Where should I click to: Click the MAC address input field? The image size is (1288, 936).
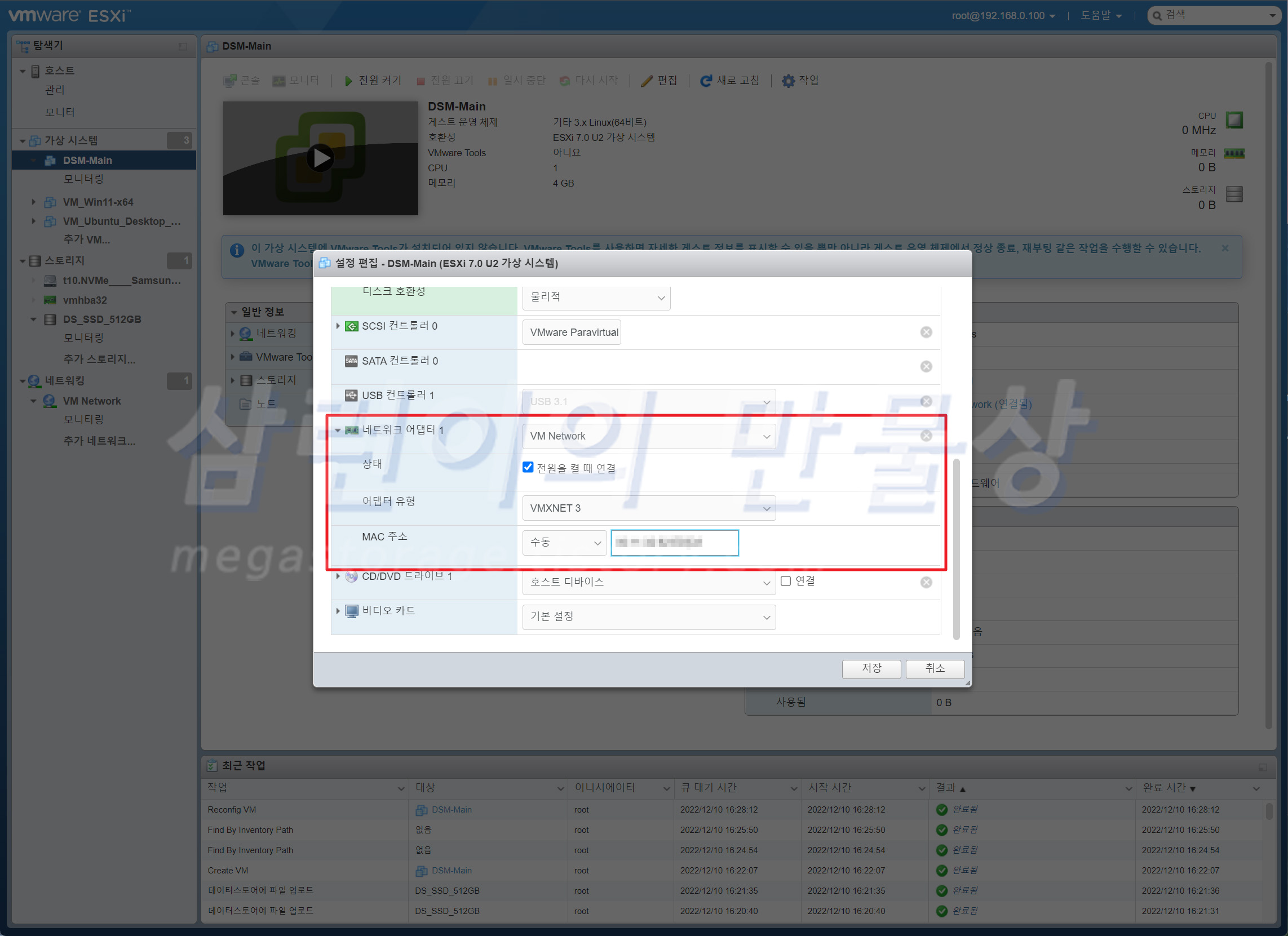pos(674,543)
